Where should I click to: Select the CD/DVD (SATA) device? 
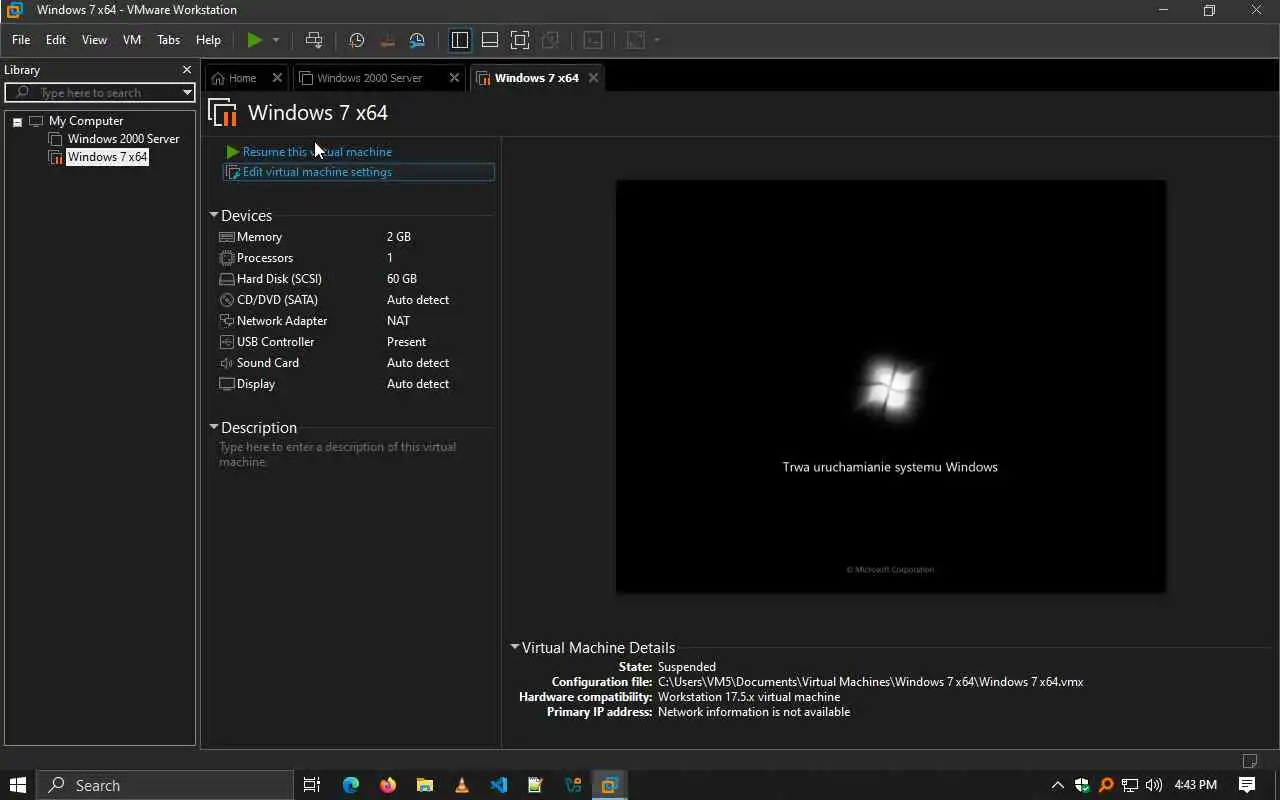tap(355, 300)
